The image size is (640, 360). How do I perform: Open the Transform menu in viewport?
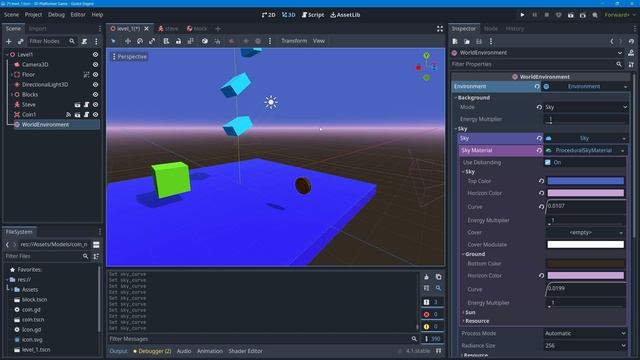pos(294,41)
